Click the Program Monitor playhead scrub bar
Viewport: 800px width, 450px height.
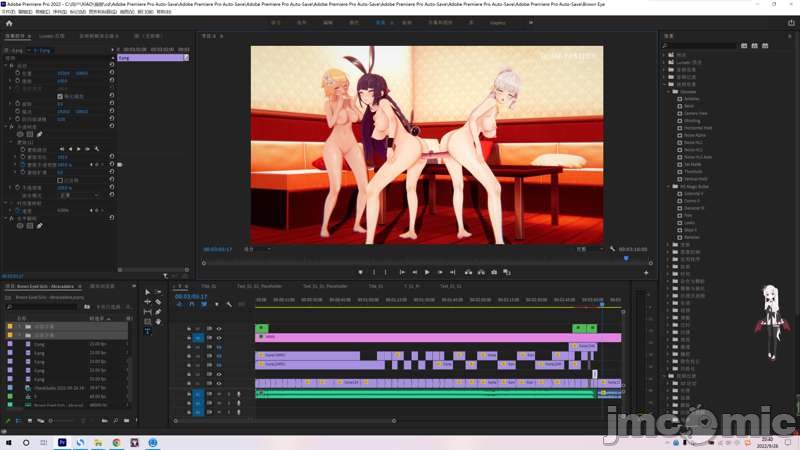click(420, 258)
